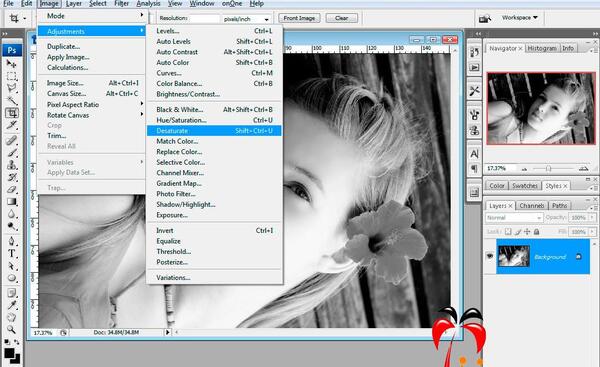Switch to the Swatches tab

click(x=525, y=186)
